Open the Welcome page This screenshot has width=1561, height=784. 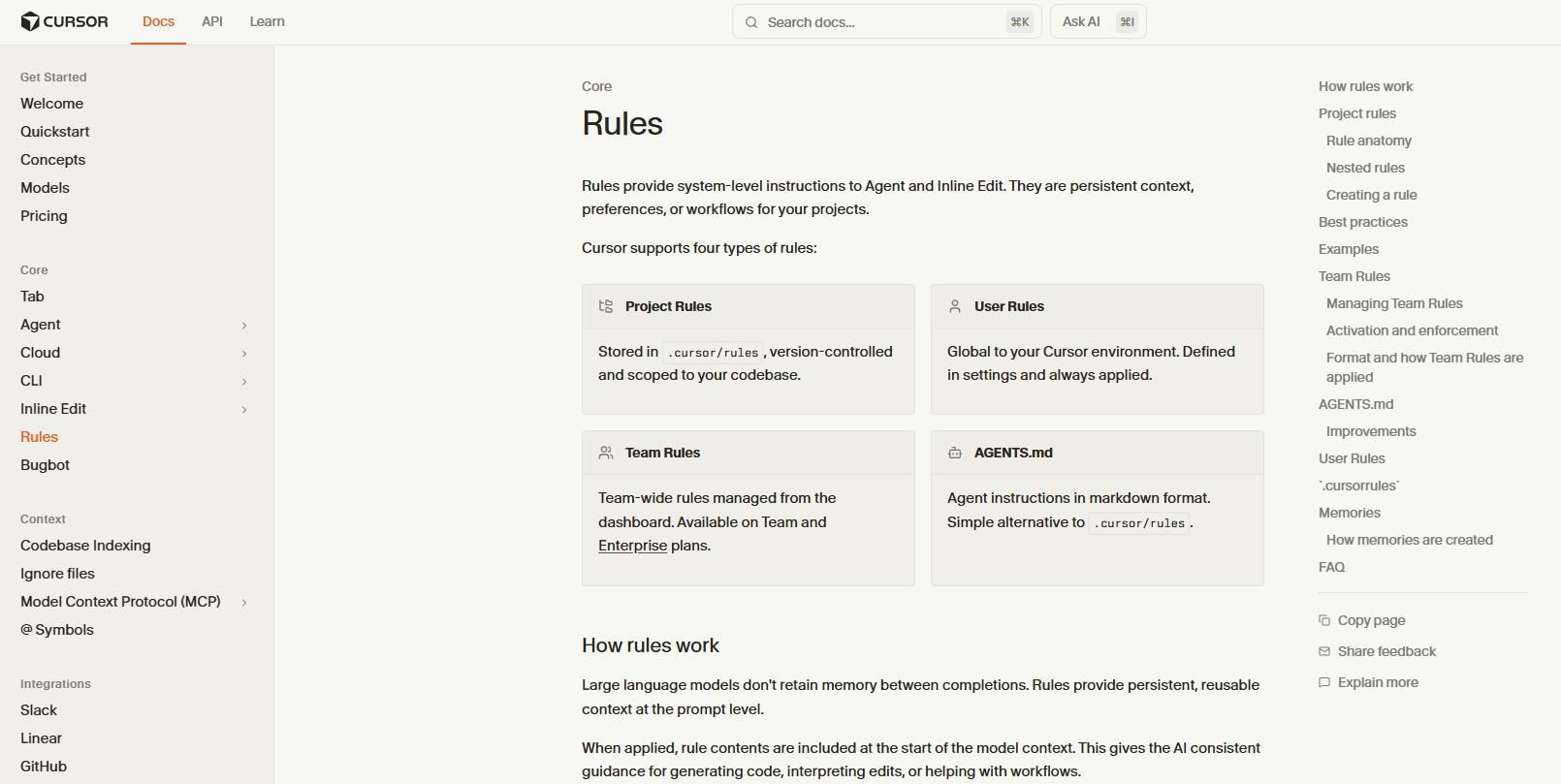coord(51,104)
